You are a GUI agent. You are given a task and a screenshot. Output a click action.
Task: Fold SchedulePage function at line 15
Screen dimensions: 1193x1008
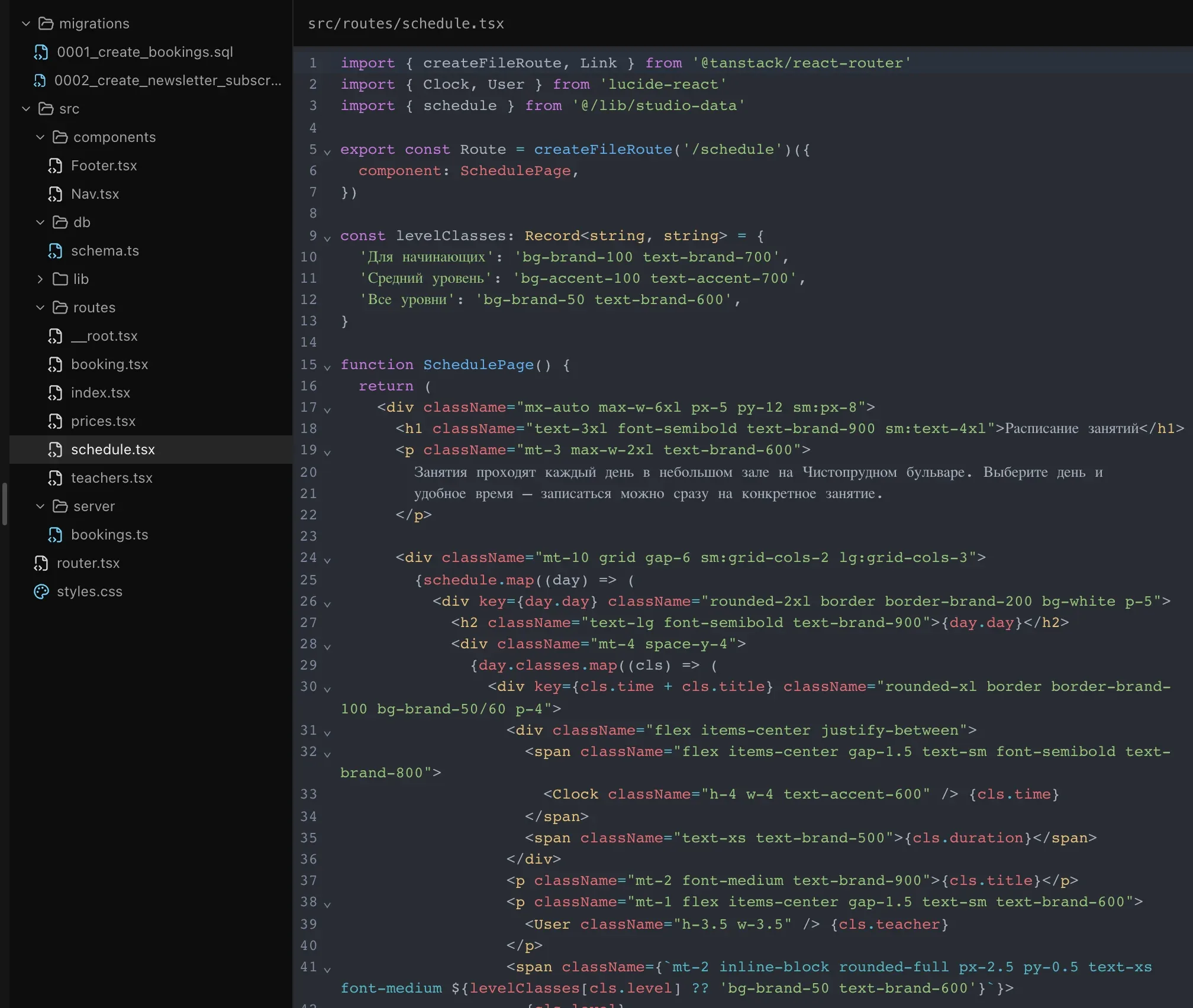327,367
